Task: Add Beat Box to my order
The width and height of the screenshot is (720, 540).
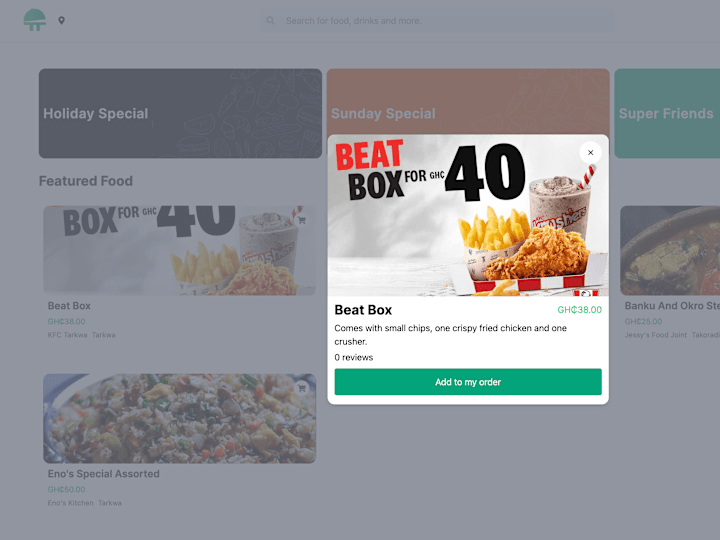Action: pyautogui.click(x=468, y=382)
